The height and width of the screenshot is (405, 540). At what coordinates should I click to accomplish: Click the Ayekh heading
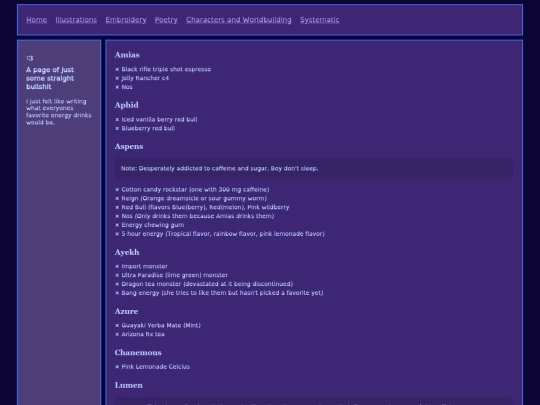pos(127,252)
